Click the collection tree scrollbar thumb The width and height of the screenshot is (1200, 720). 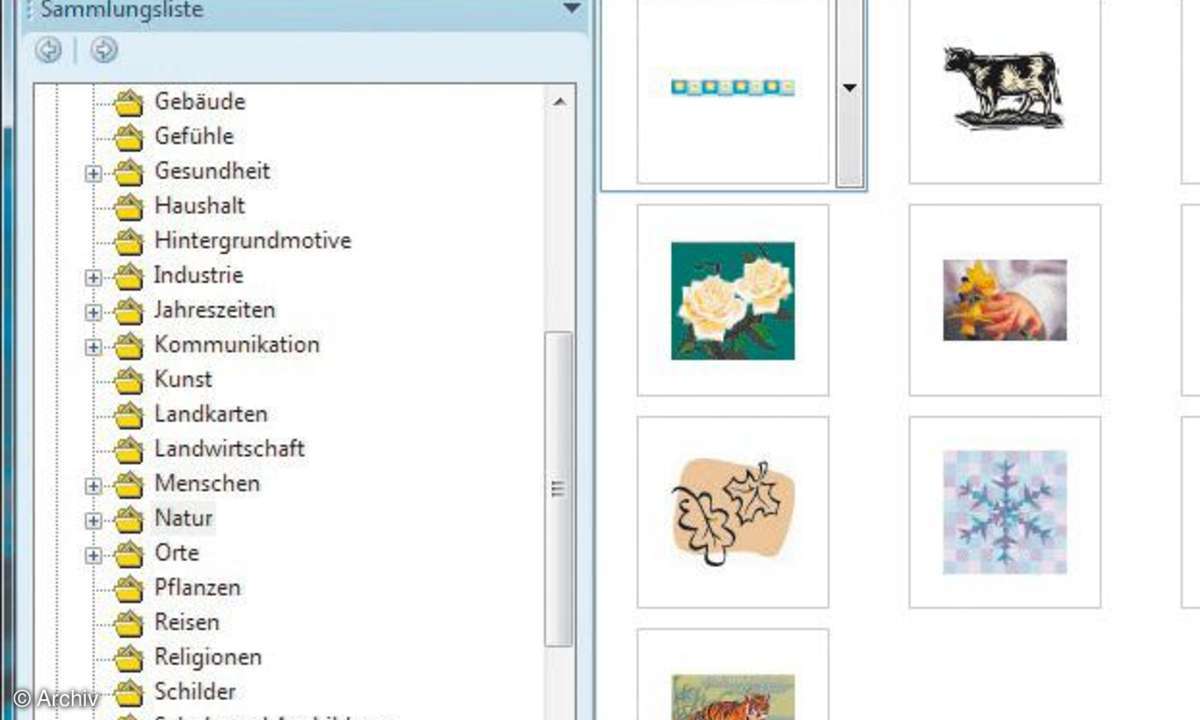click(559, 490)
